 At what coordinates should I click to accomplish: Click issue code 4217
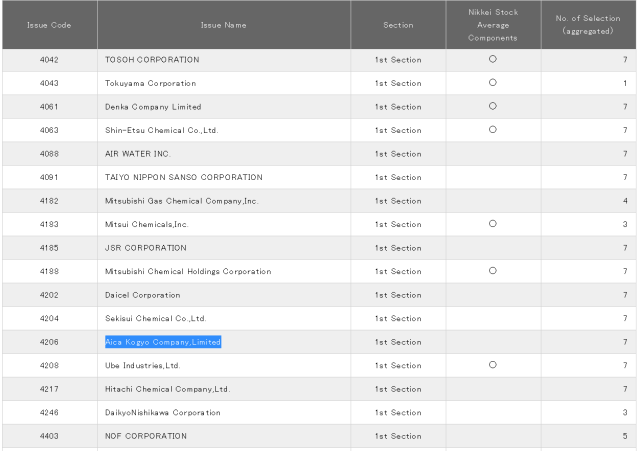(x=49, y=389)
